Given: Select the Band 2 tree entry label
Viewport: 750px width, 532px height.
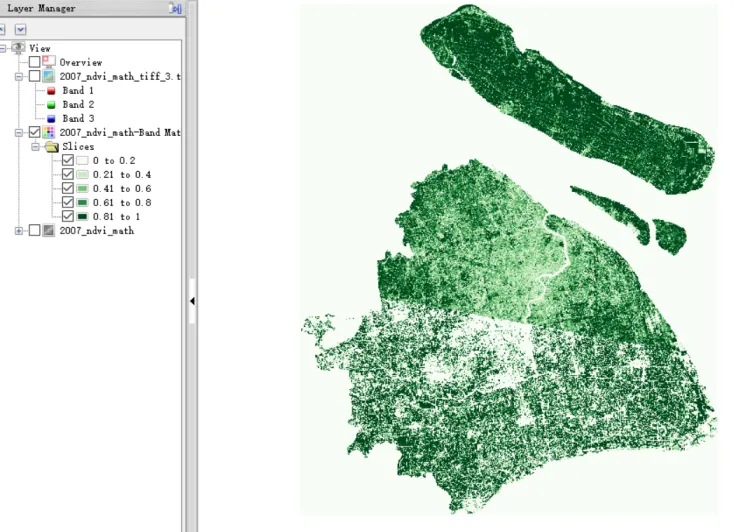Looking at the screenshot, I should coord(78,104).
